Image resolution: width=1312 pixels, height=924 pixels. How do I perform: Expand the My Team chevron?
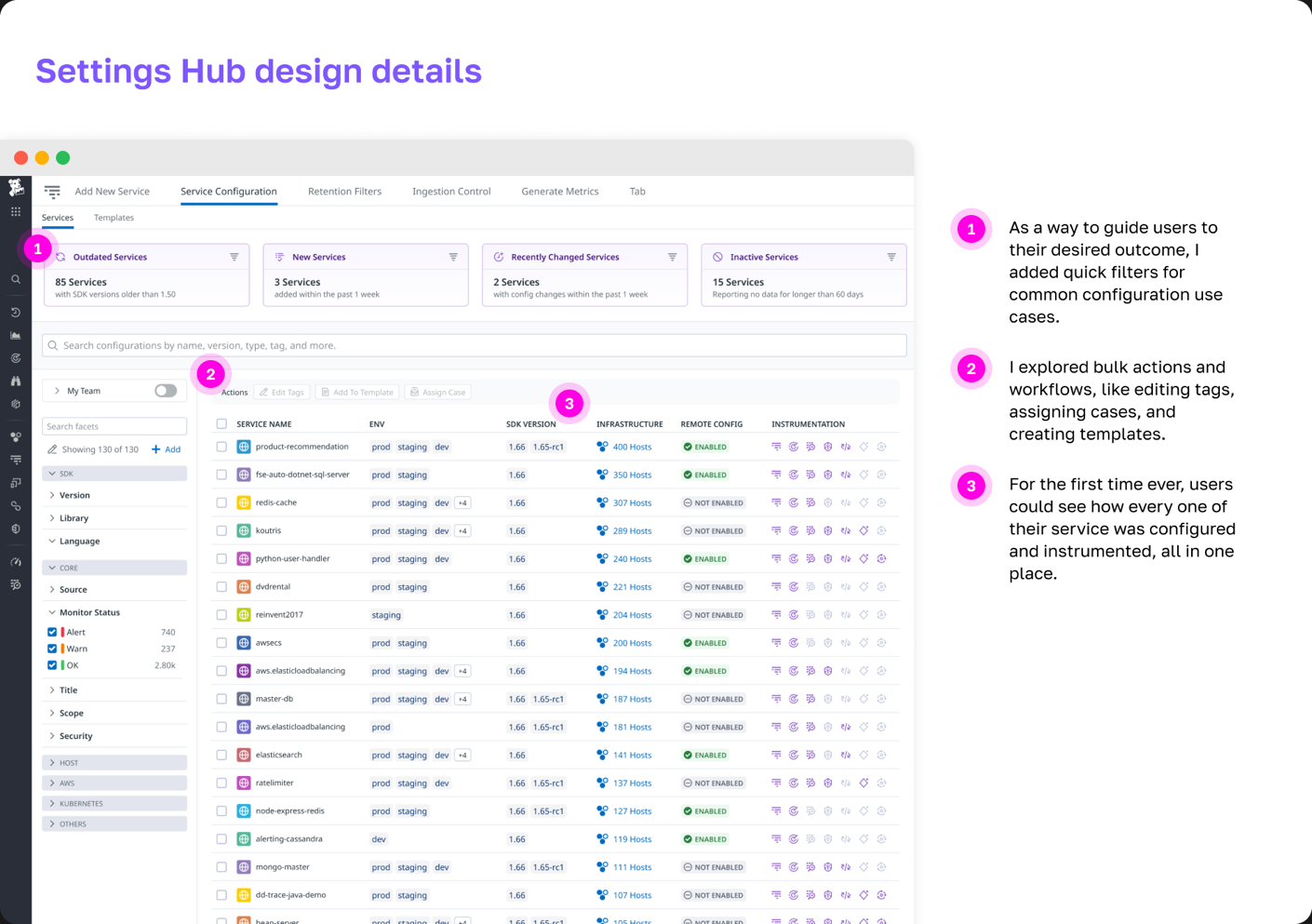(57, 391)
